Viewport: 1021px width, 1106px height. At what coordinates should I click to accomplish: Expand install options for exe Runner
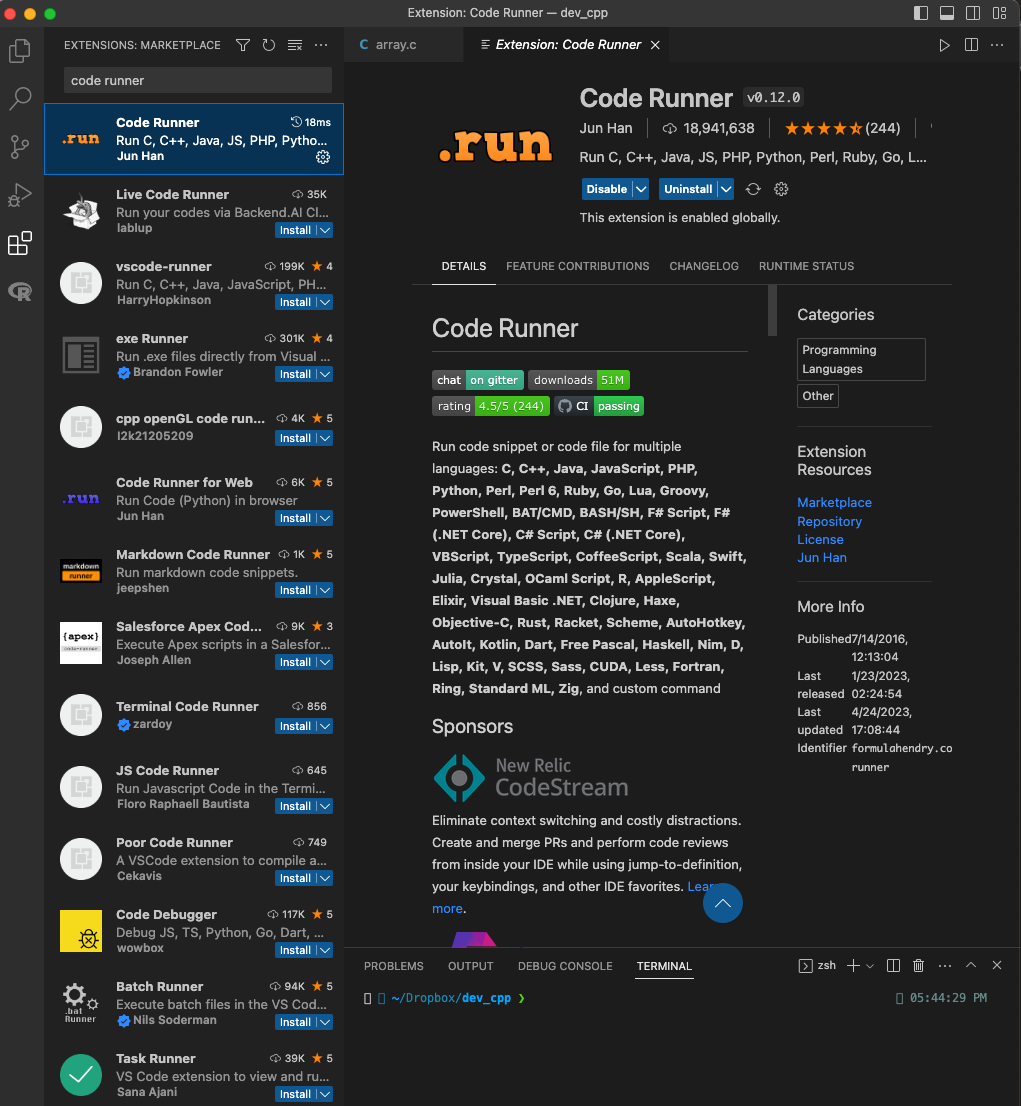click(325, 375)
